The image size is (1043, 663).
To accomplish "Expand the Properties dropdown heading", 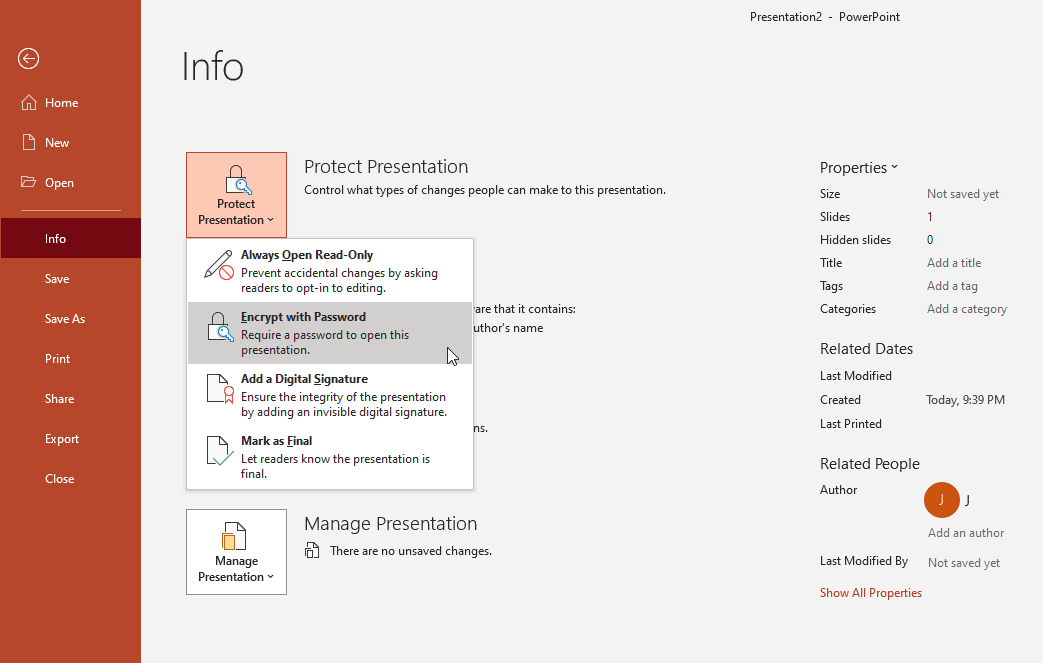I will [859, 168].
